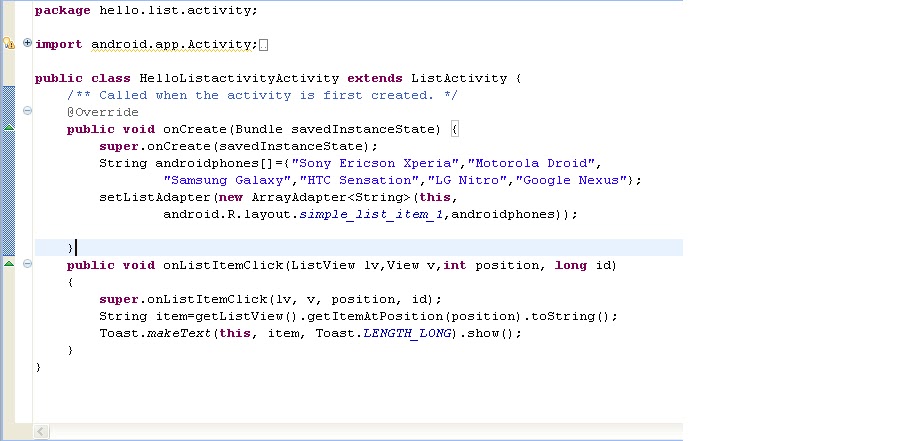Click the setListAdapter method call
Image resolution: width=915 pixels, height=441 pixels.
click(x=155, y=197)
